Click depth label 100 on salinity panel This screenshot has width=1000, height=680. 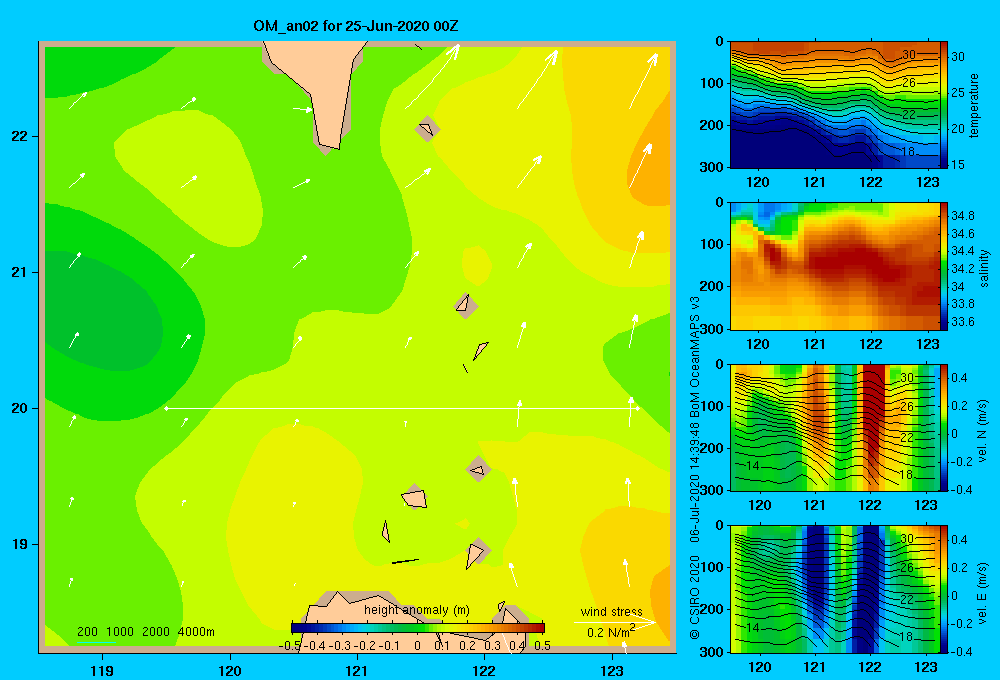click(x=711, y=244)
